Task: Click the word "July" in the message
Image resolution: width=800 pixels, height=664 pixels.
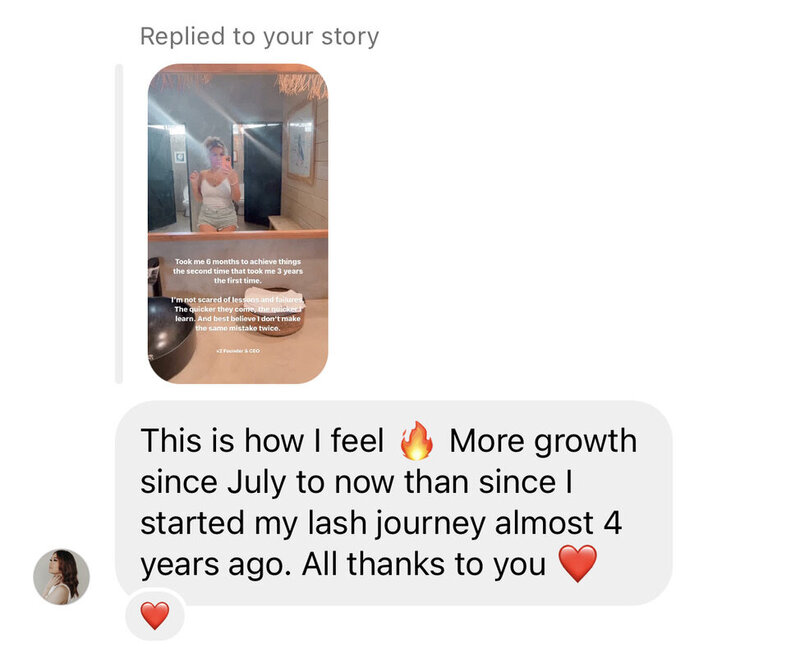Action: tap(255, 483)
